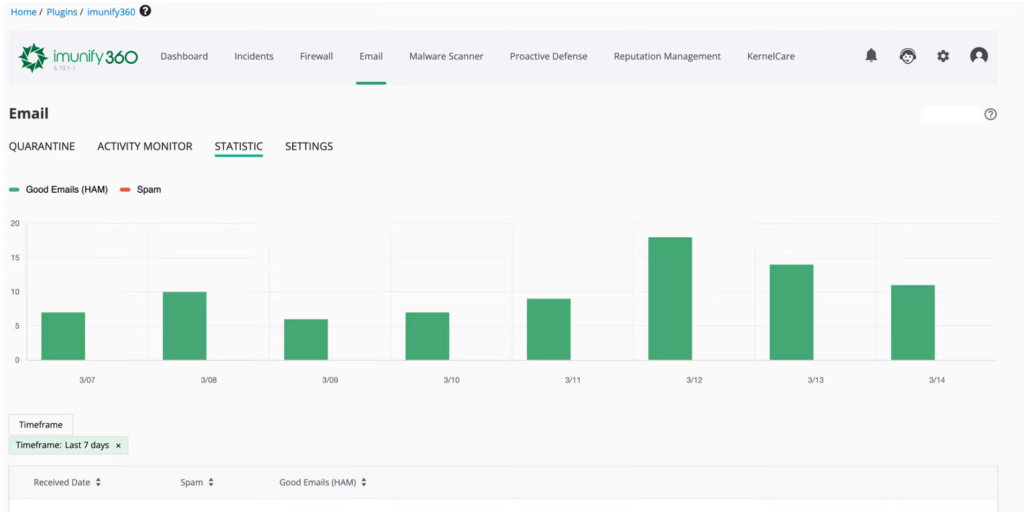Go to Plugins breadcrumb link
The width and height of the screenshot is (1024, 512).
click(62, 12)
